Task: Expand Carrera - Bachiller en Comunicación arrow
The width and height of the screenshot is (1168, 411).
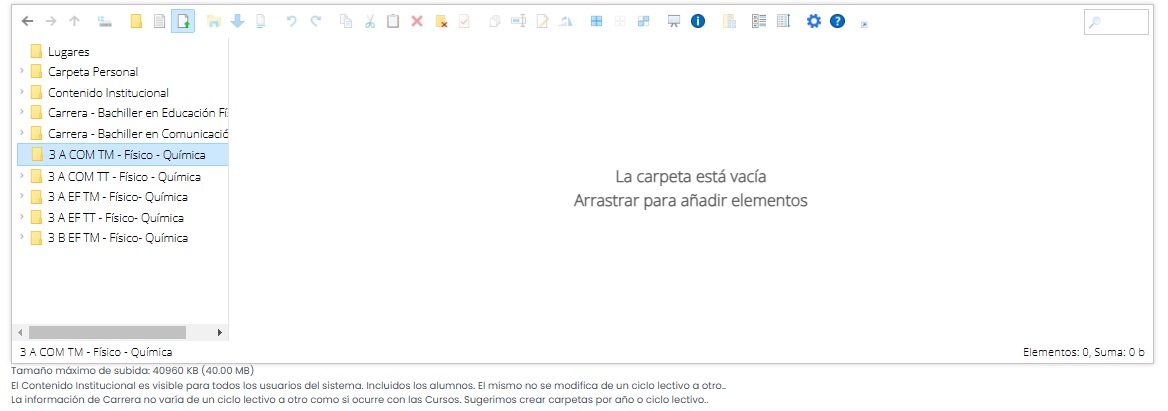Action: point(22,134)
